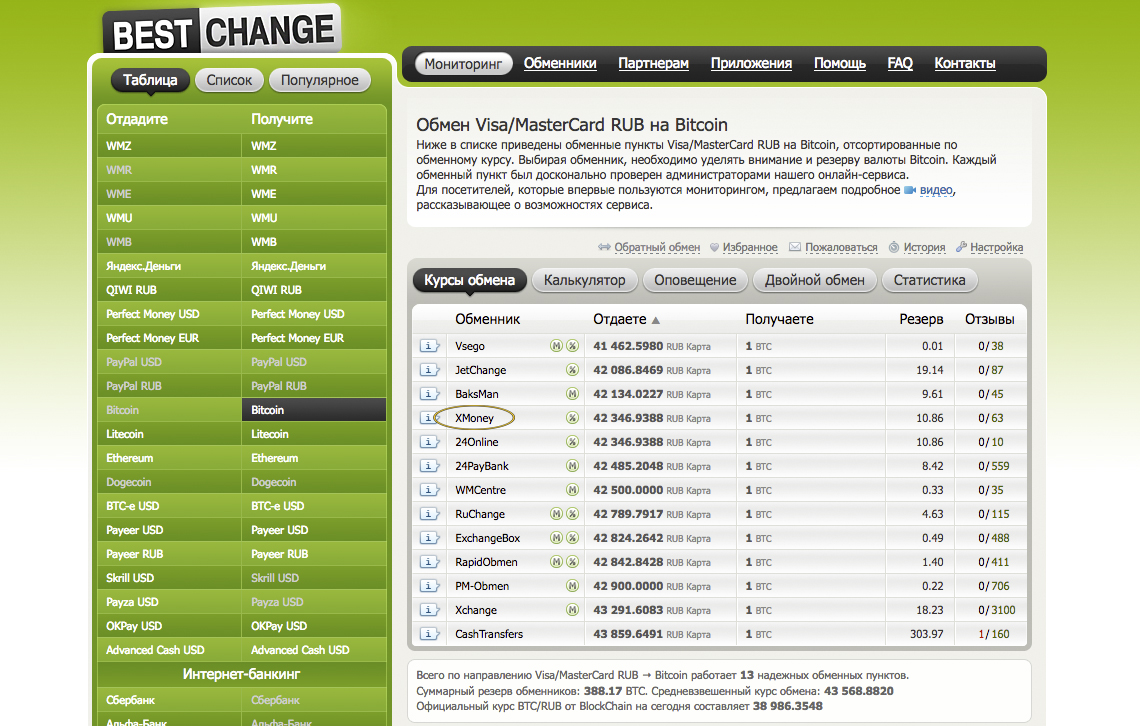Click the BestChange logo

(222, 32)
